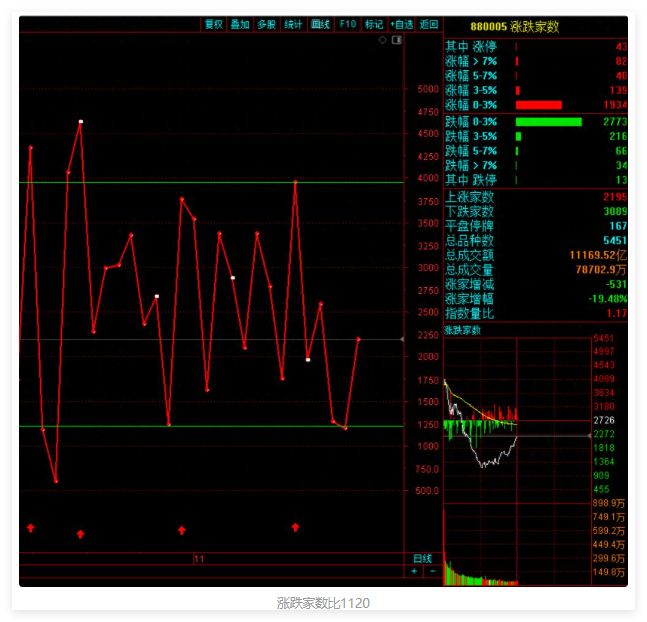Click the 返回 back button

pos(428,24)
